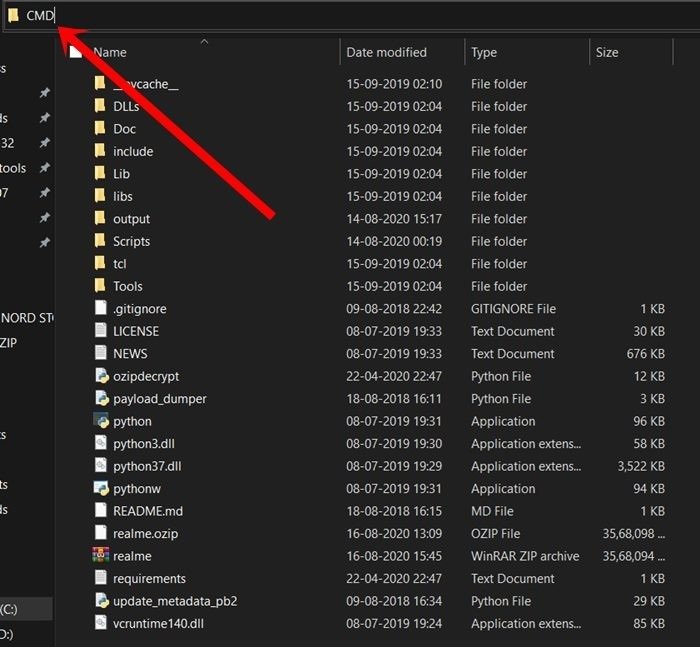
Task: Select the file name README.md
Action: (148, 511)
